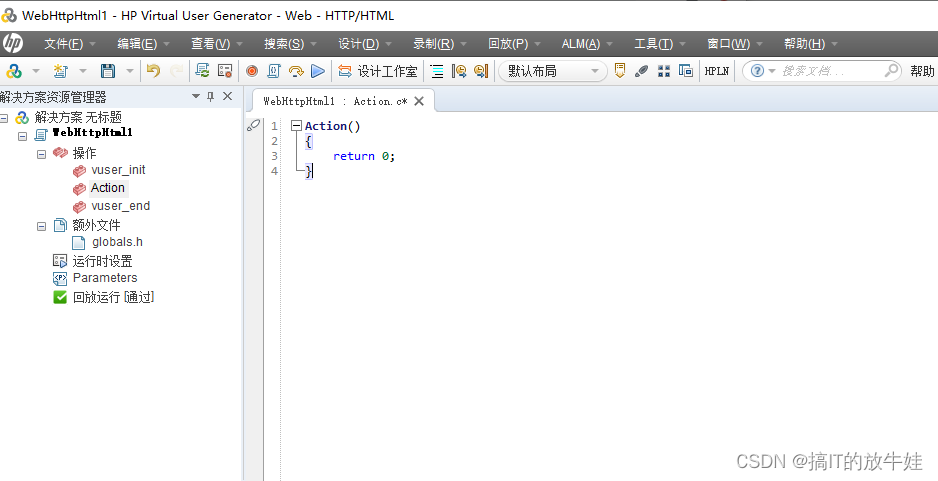This screenshot has width=938, height=481.
Task: Click the floppy disk save icon
Action: point(108,71)
